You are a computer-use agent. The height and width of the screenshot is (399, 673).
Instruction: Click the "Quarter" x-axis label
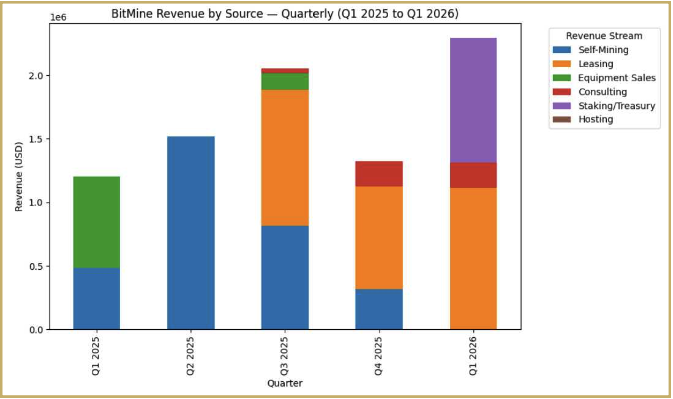pos(285,383)
